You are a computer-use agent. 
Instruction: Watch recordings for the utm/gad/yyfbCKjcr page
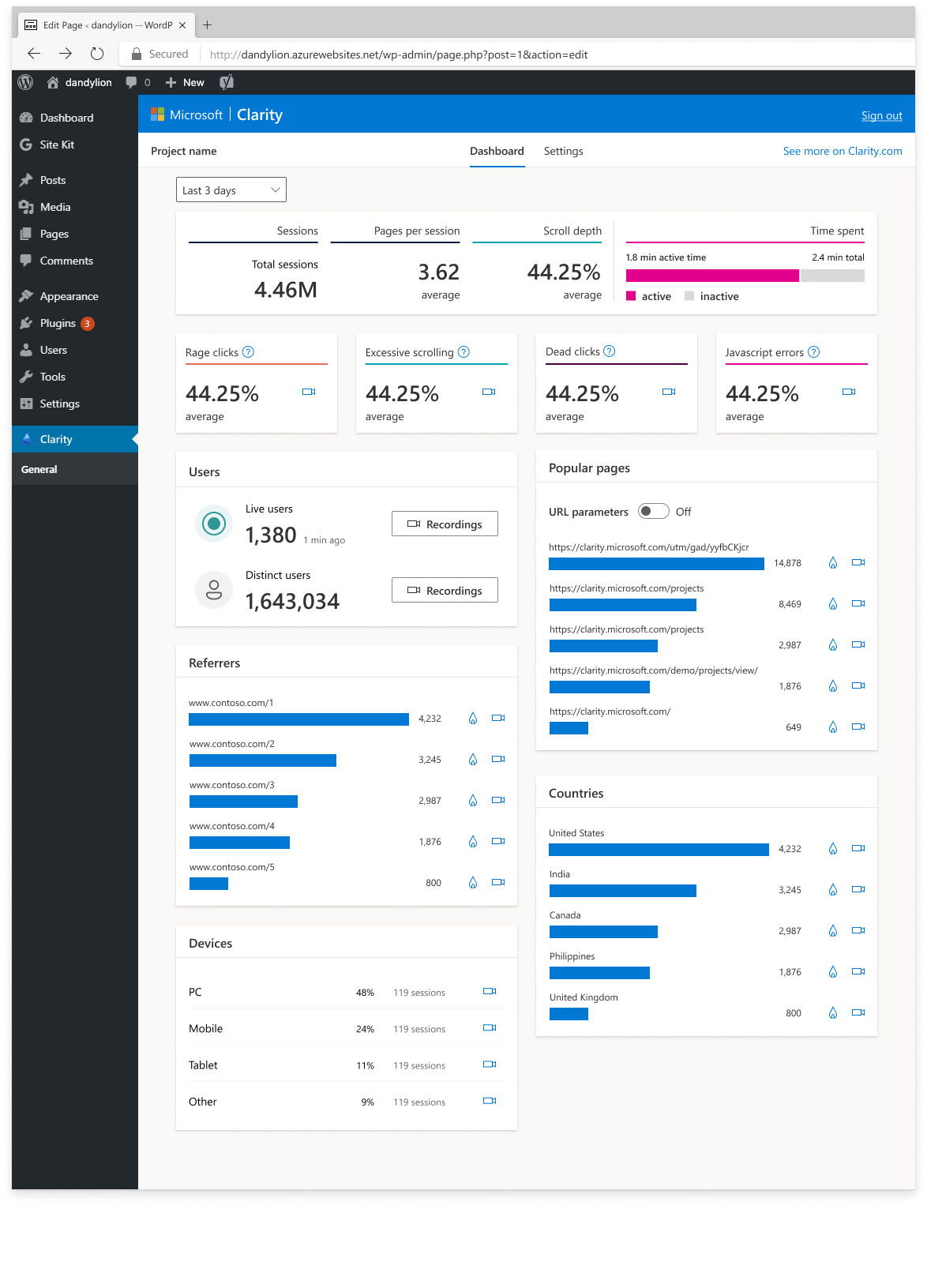coord(858,563)
